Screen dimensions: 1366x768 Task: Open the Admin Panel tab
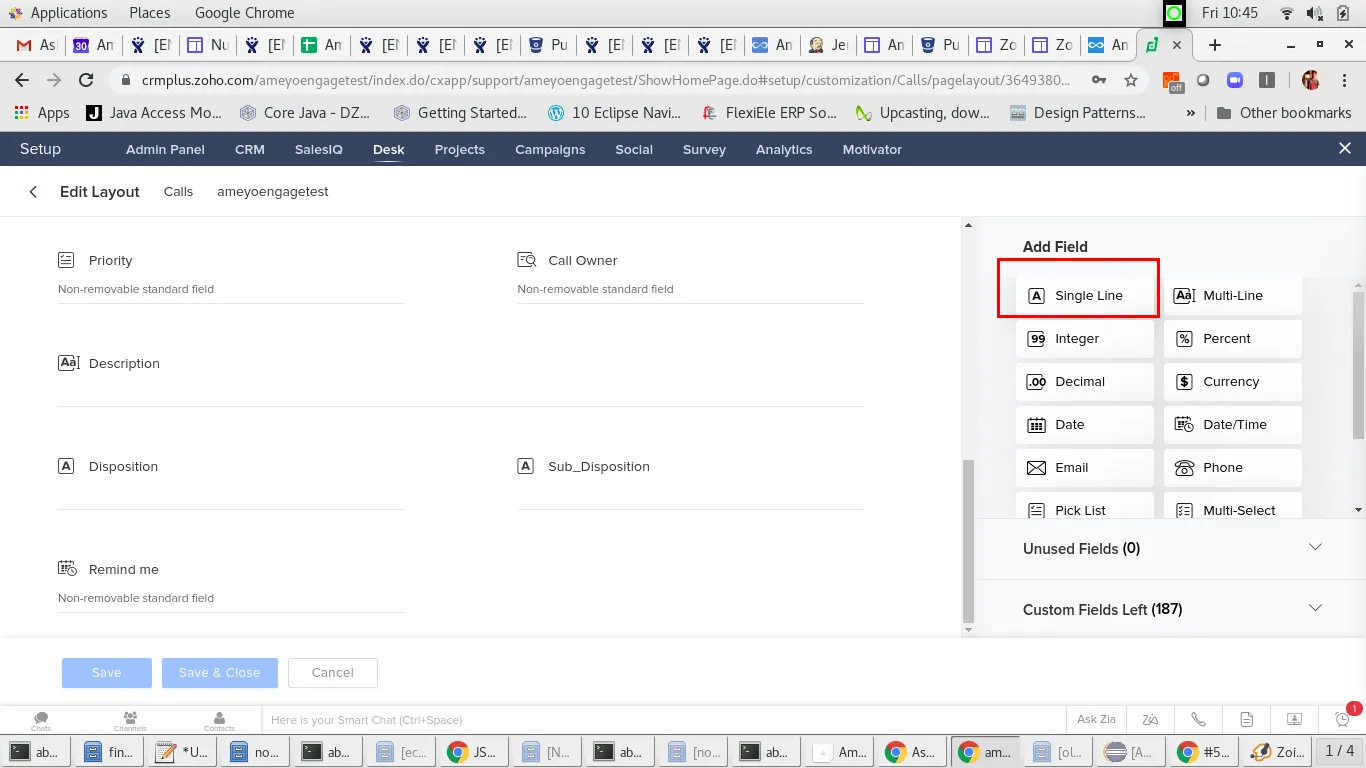tap(165, 149)
